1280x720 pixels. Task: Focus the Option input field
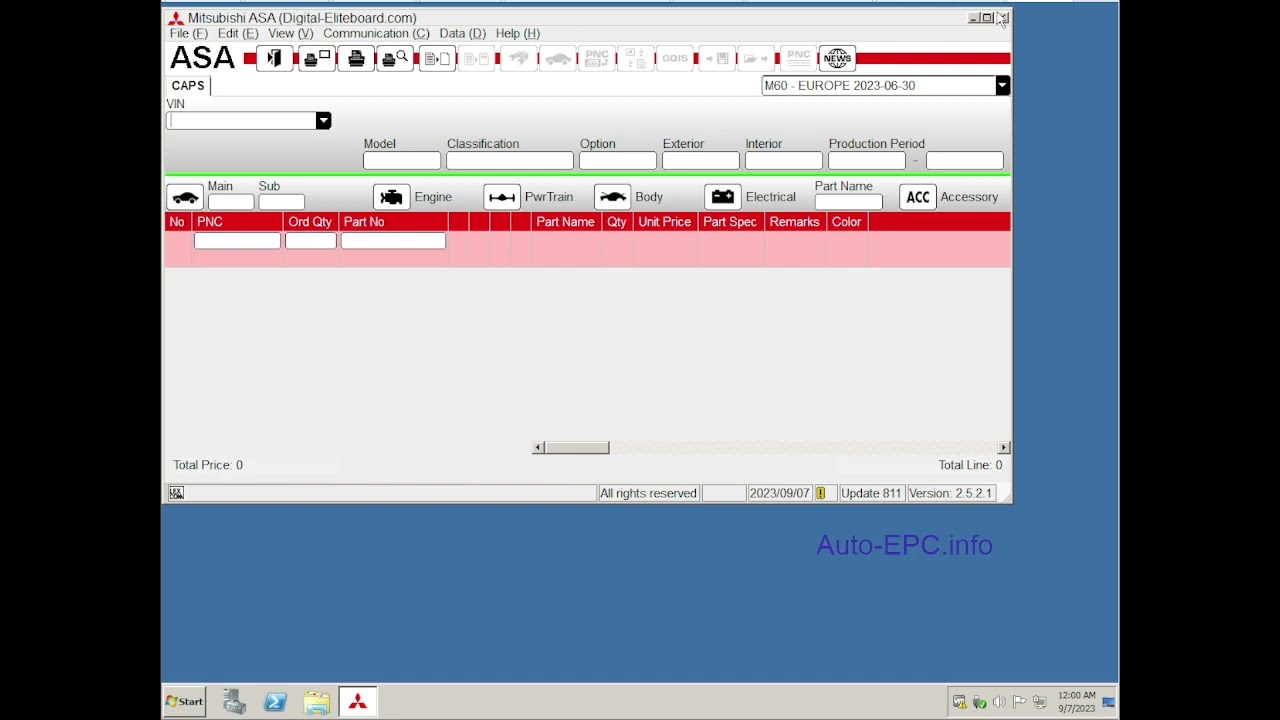(618, 161)
